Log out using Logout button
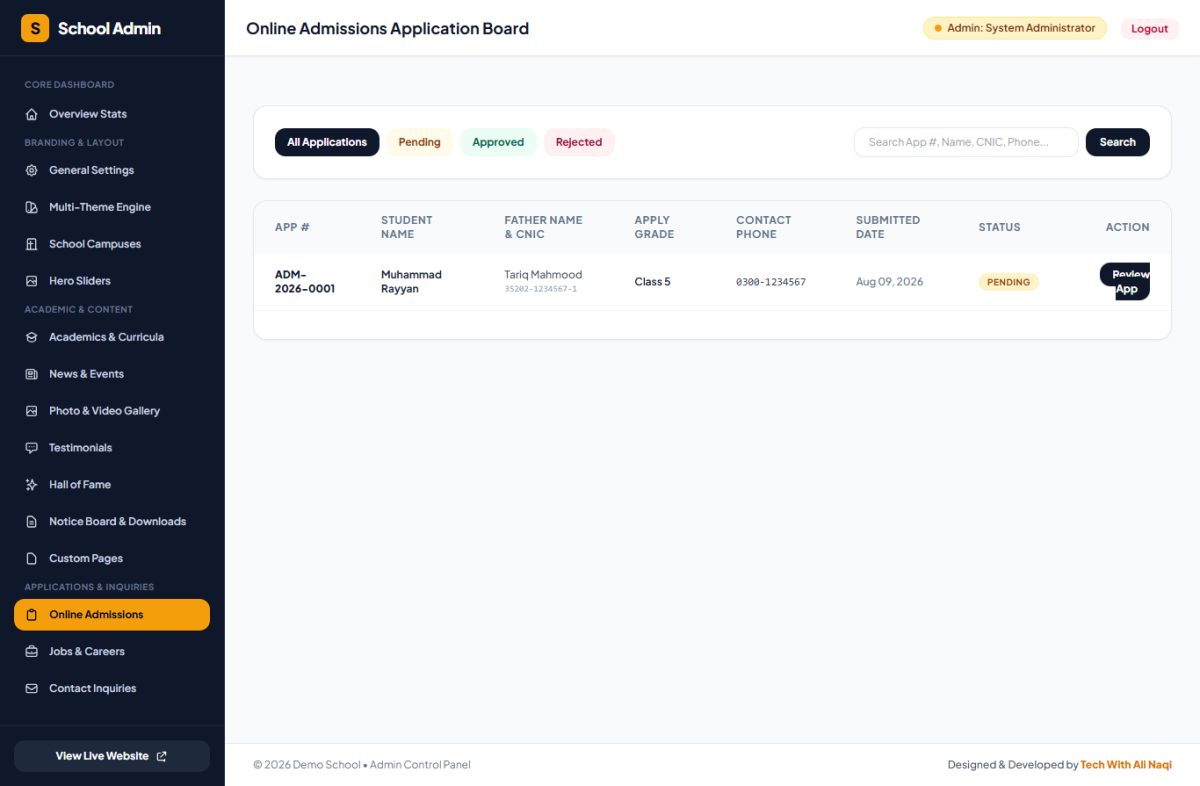The height and width of the screenshot is (786, 1200). click(x=1150, y=29)
